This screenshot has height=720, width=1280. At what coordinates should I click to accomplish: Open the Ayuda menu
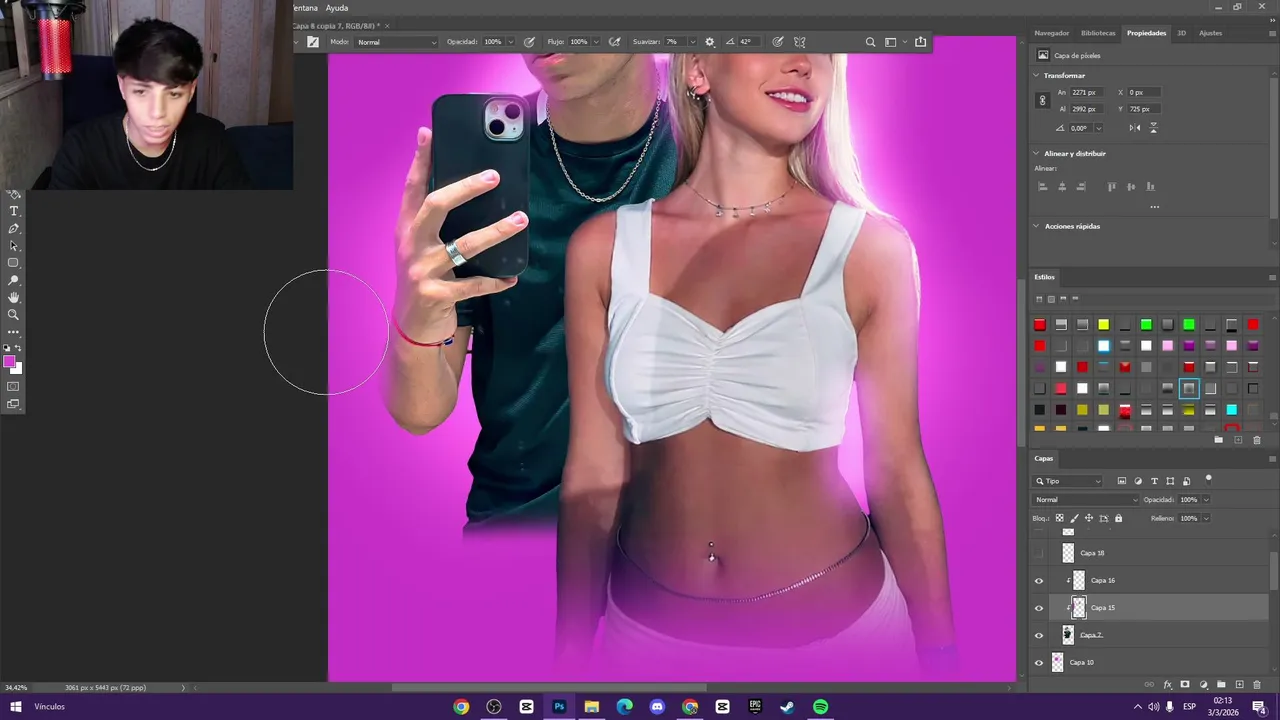click(x=337, y=8)
